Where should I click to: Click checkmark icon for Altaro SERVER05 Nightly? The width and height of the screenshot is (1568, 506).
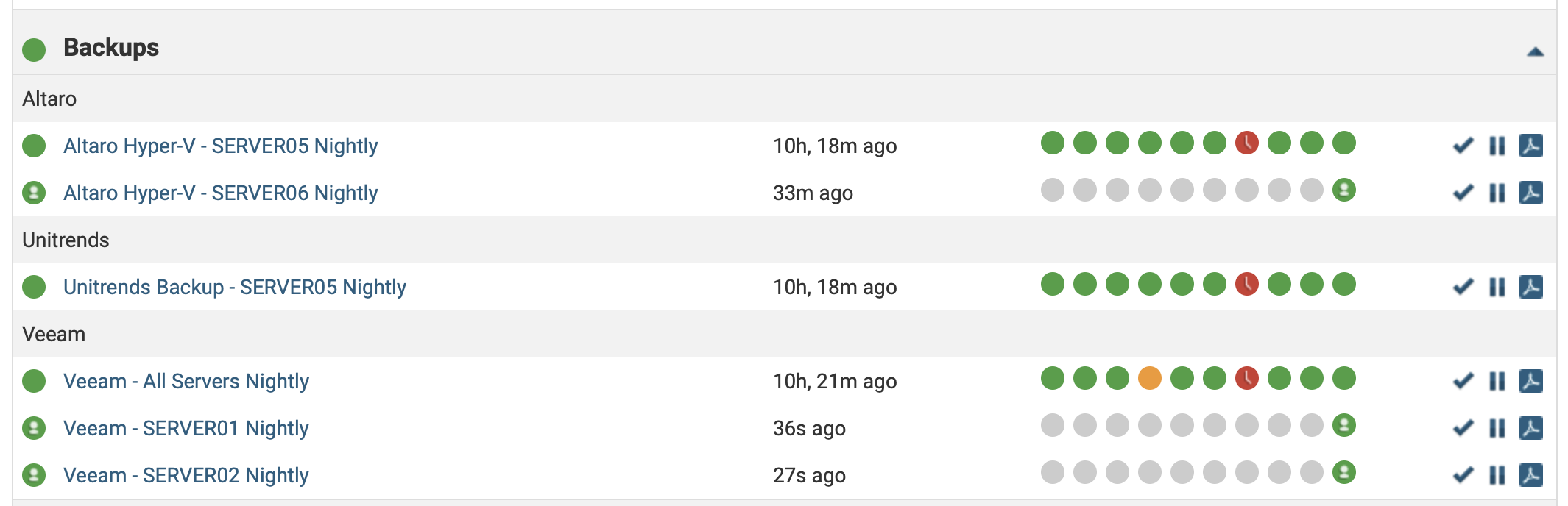(1463, 146)
